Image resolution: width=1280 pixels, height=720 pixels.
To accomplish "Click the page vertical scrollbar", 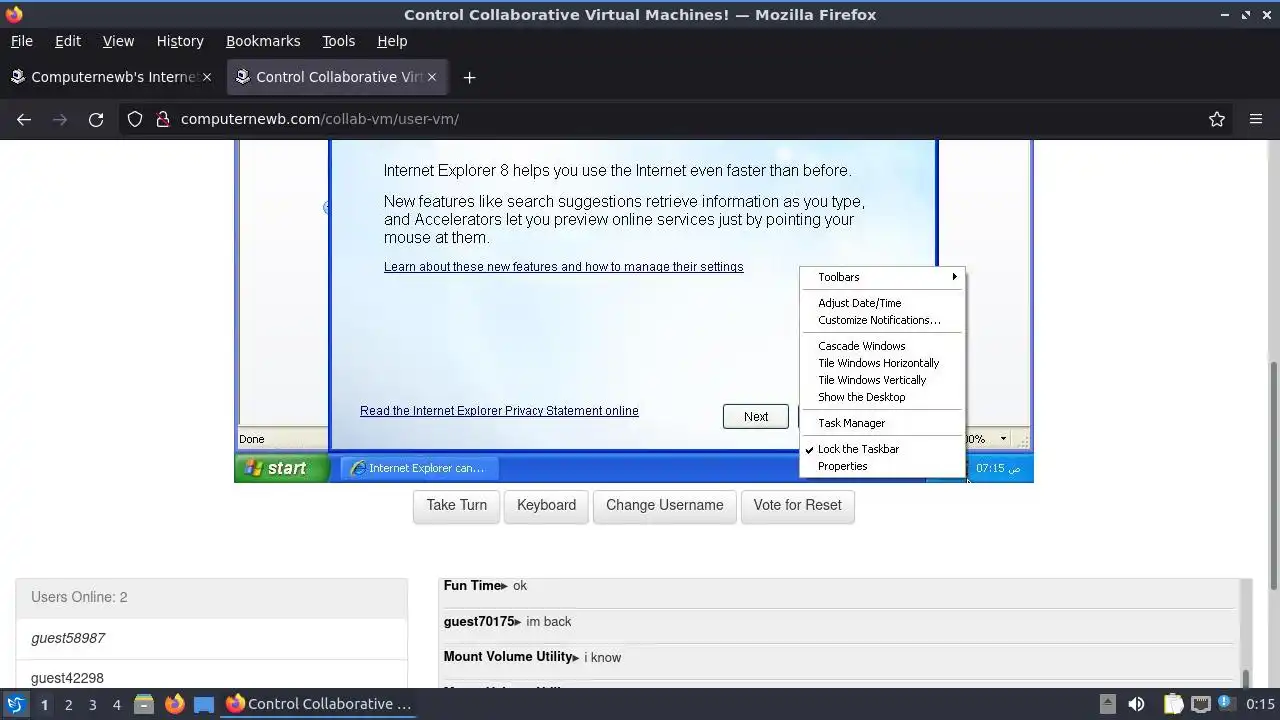I will (1273, 475).
